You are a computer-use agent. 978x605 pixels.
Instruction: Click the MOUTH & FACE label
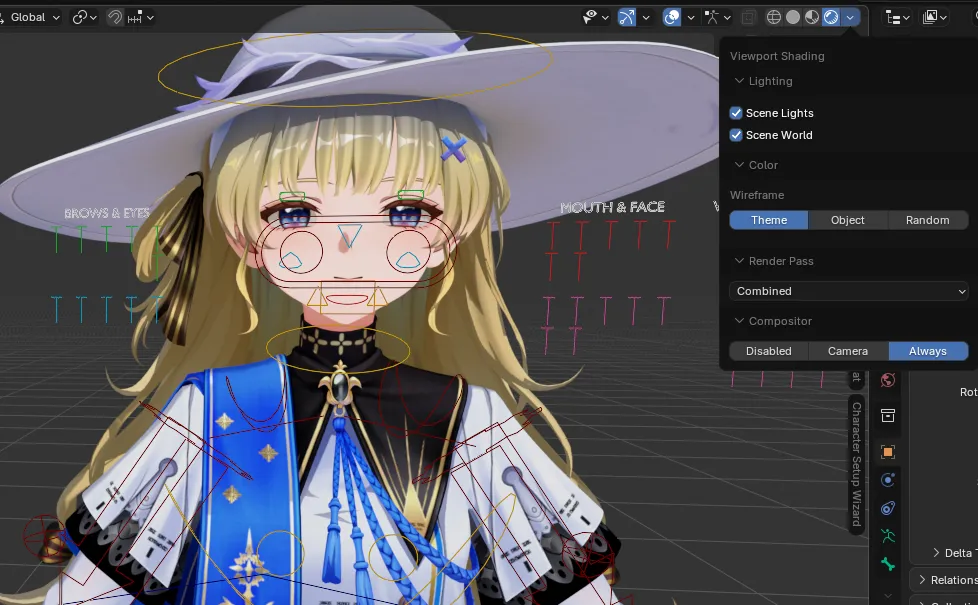612,207
